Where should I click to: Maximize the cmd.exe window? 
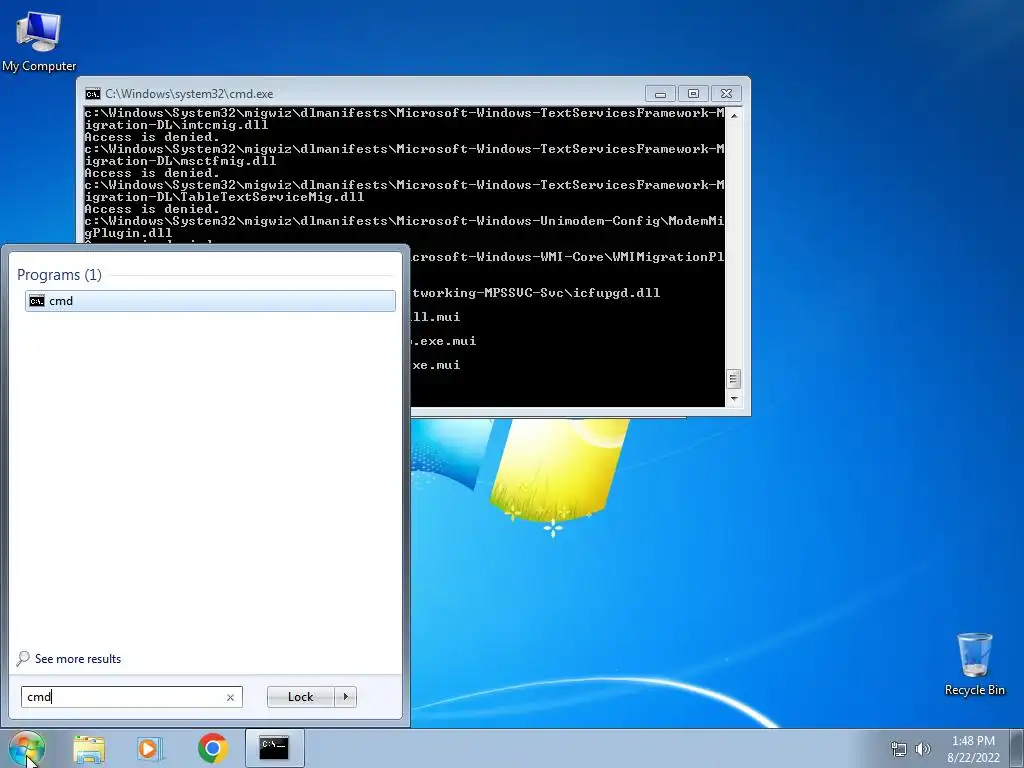[x=693, y=94]
